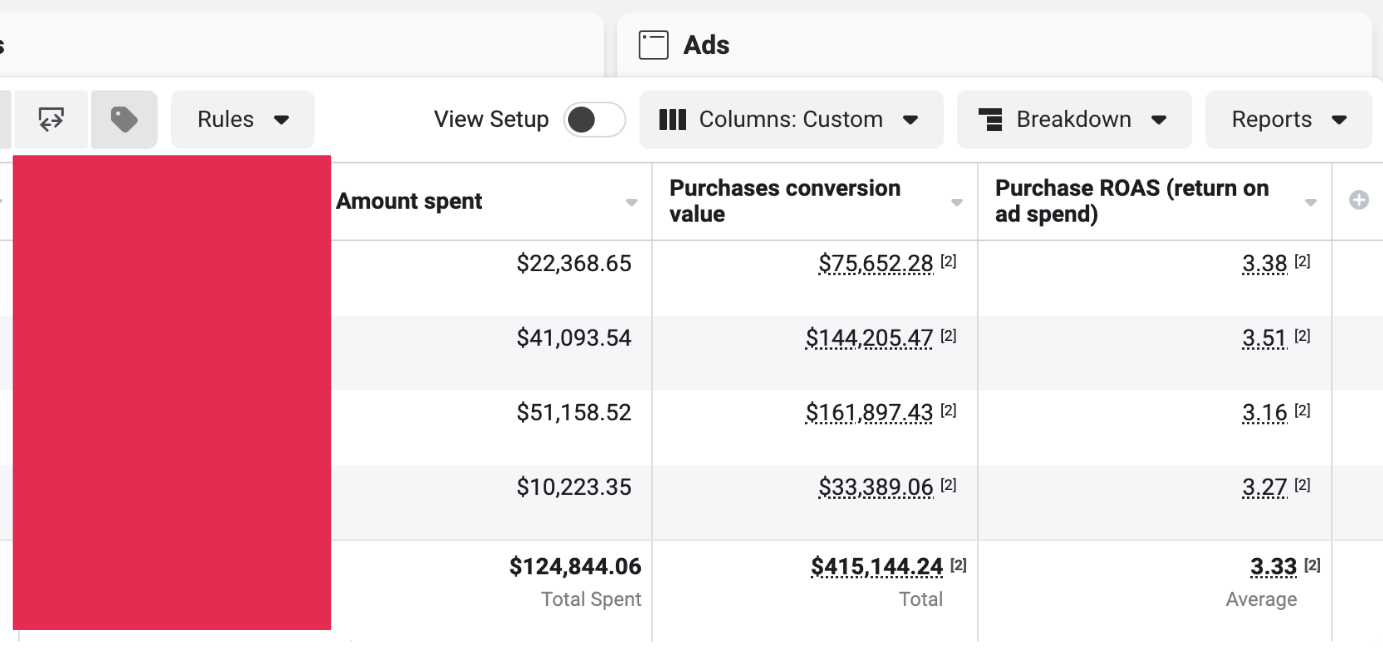Select the $51,158.52 amount spent cell
The height and width of the screenshot is (649, 1383).
573,413
